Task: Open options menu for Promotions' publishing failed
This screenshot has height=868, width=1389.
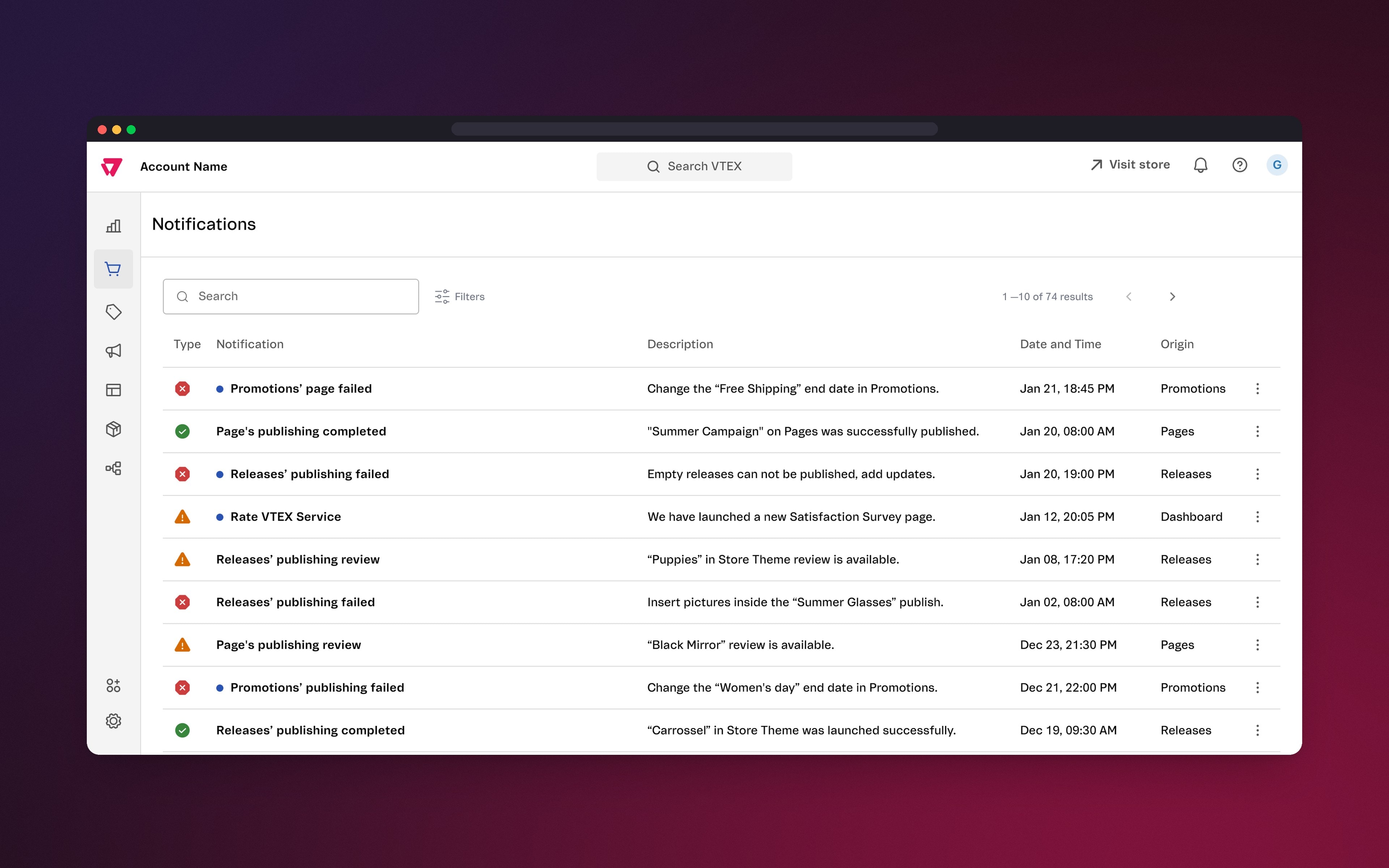Action: tap(1258, 688)
